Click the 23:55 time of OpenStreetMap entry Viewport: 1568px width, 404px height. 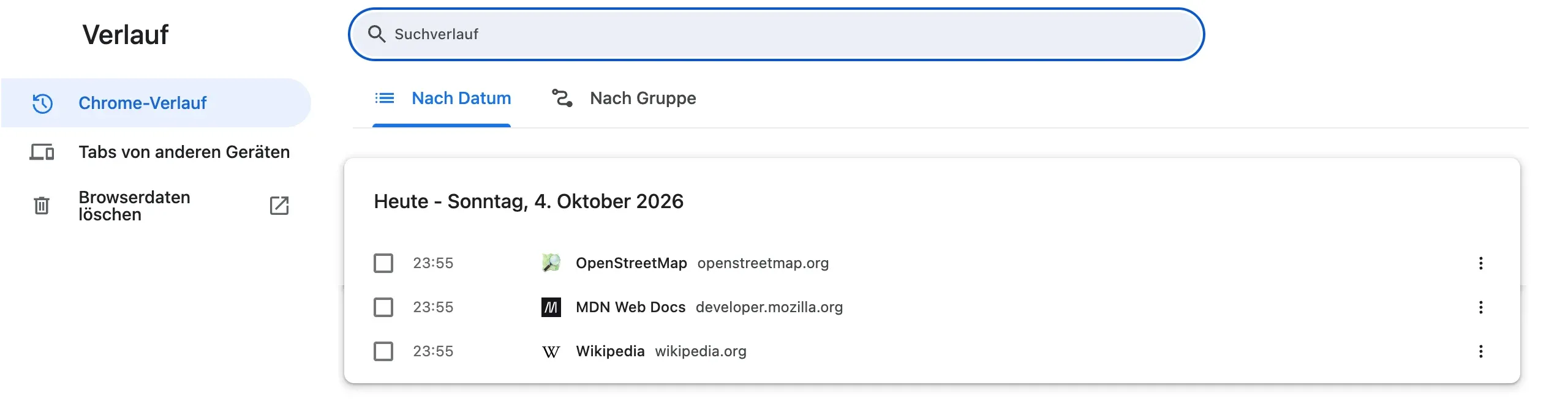click(433, 263)
